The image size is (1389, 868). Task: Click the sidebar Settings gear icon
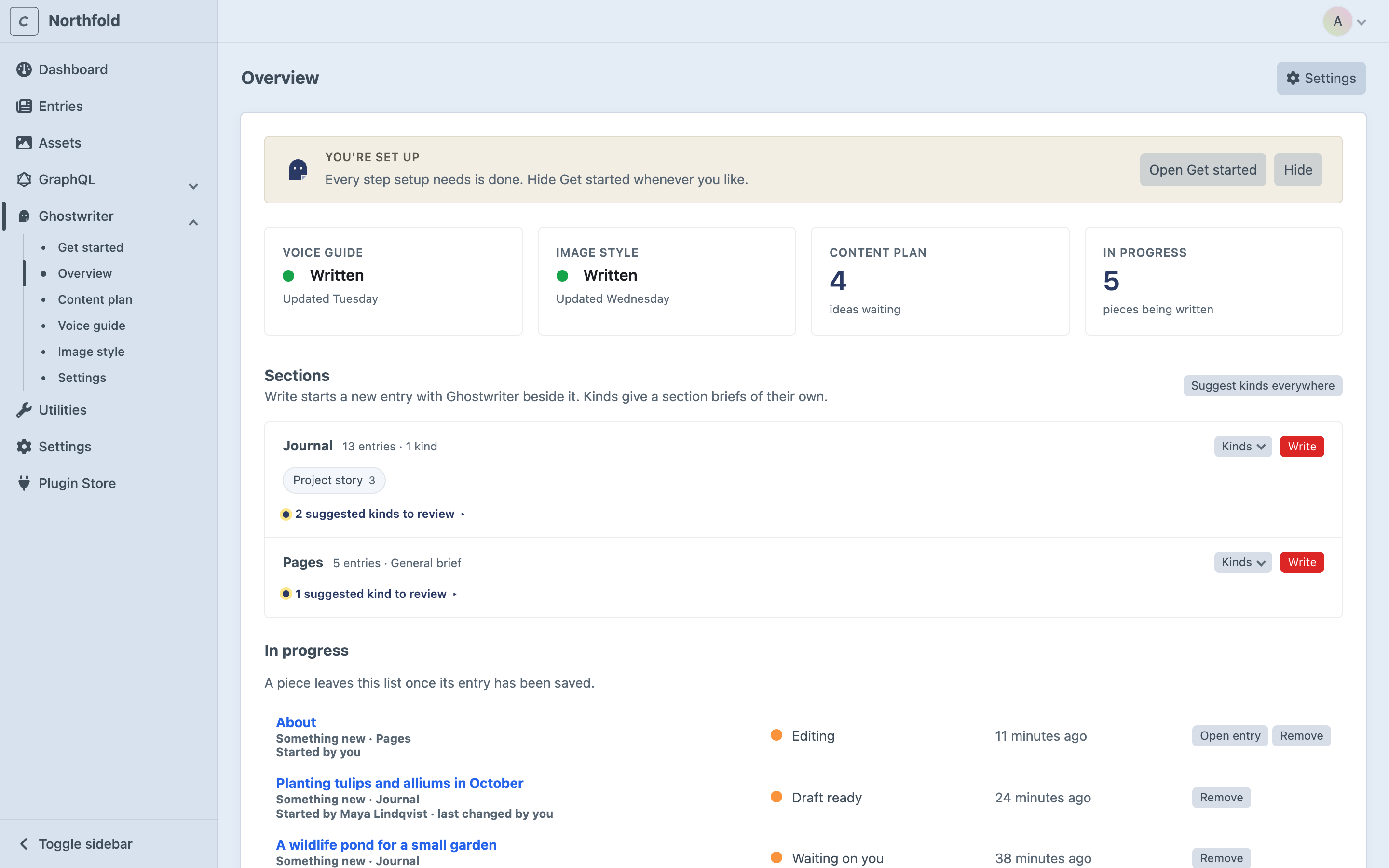tap(24, 447)
